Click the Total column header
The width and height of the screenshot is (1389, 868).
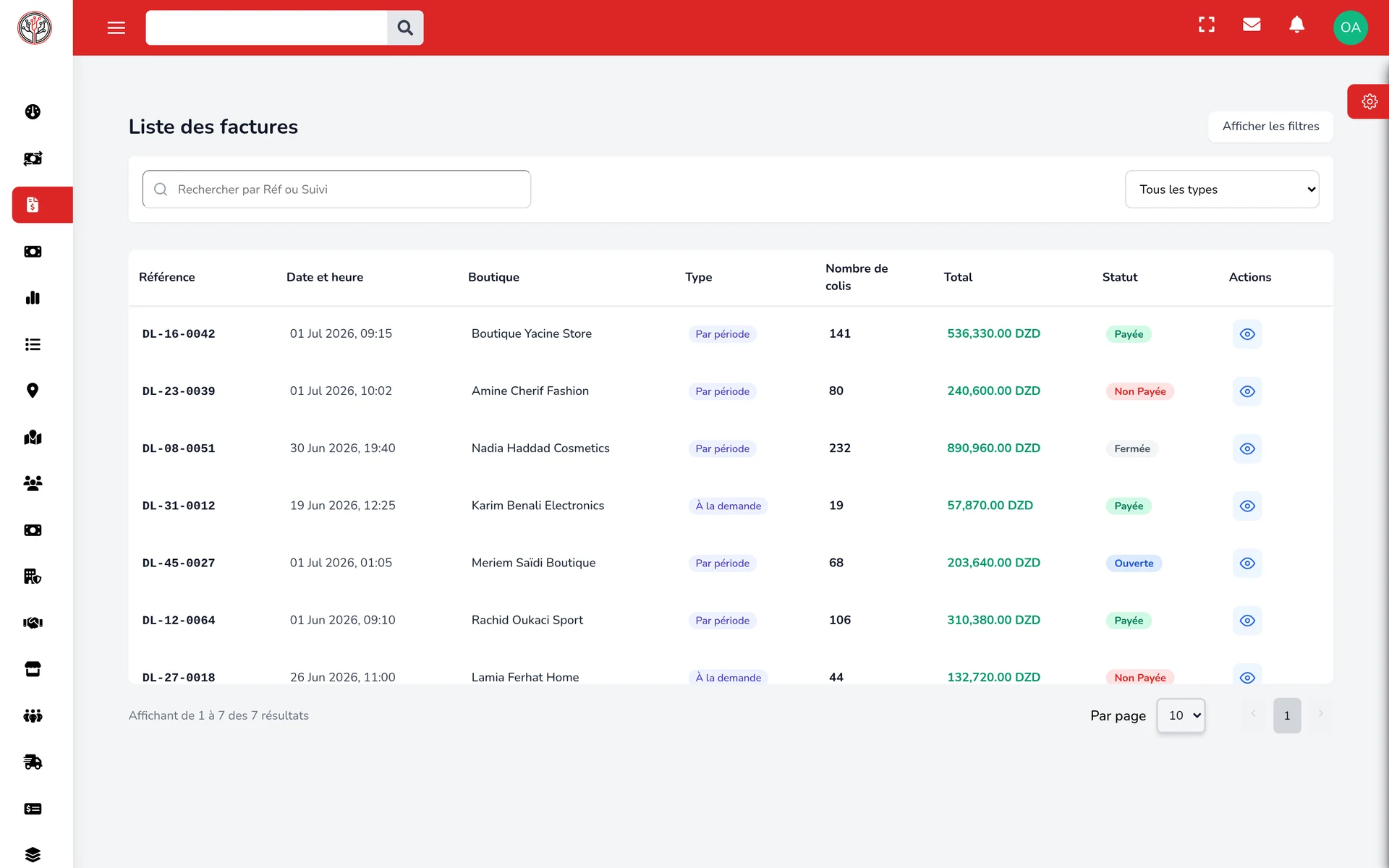958,277
